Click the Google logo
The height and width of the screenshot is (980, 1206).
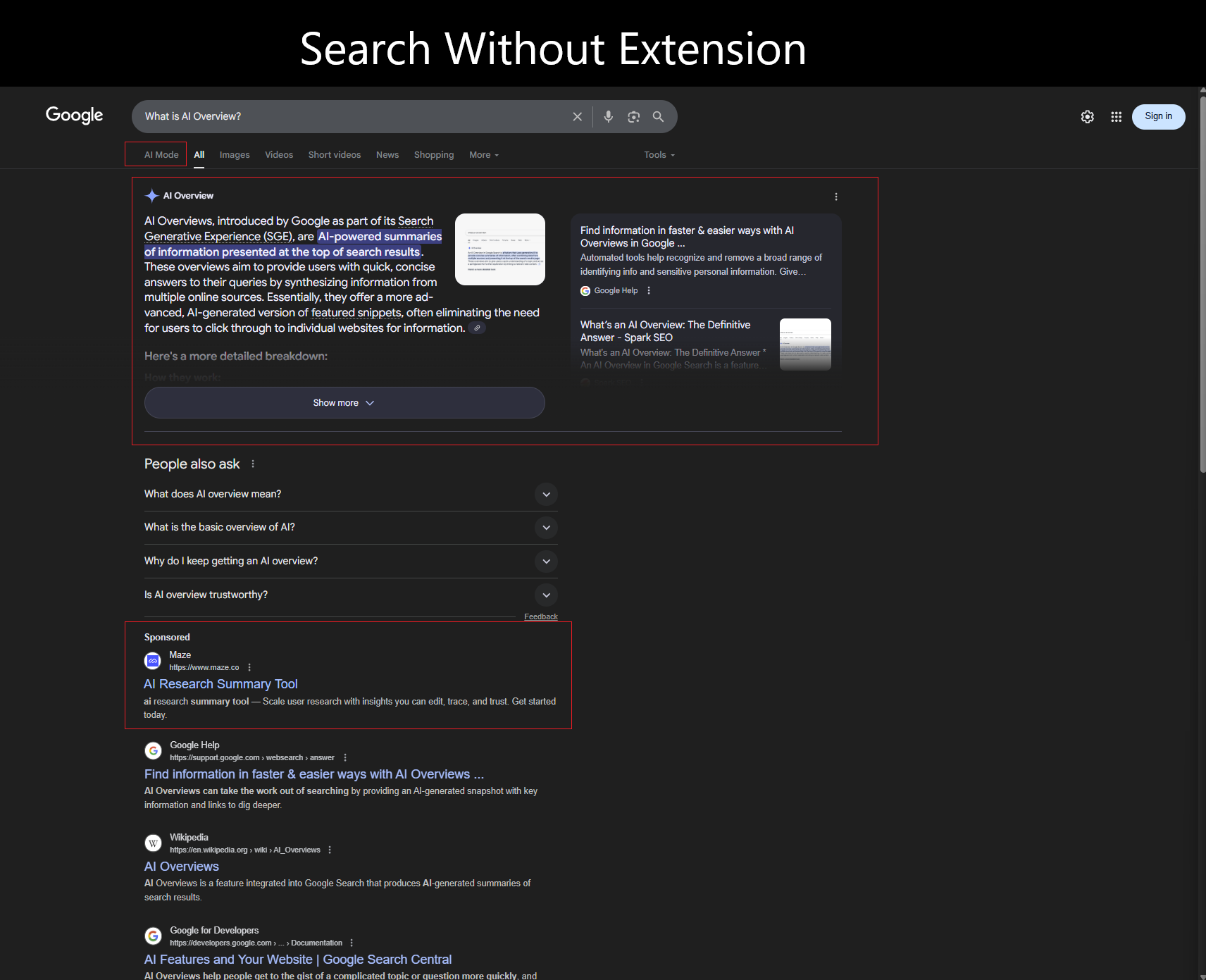pyautogui.click(x=74, y=116)
